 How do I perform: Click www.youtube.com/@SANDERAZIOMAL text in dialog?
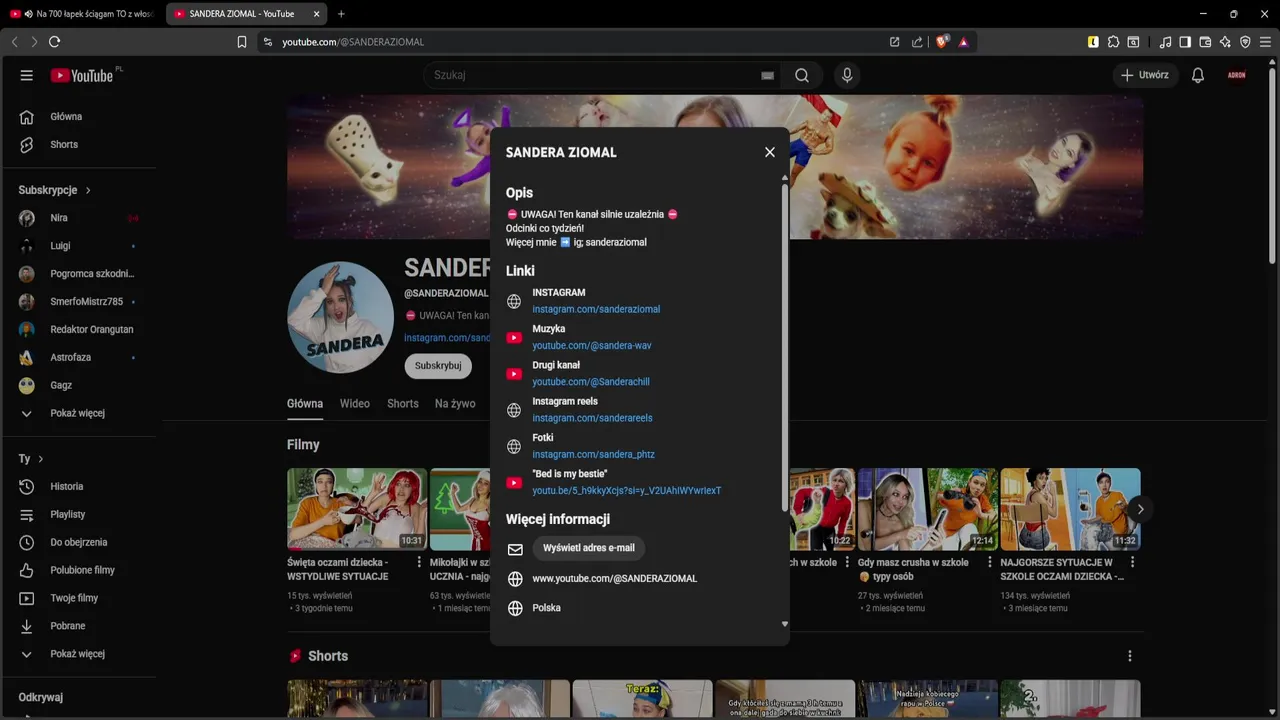tap(615, 579)
